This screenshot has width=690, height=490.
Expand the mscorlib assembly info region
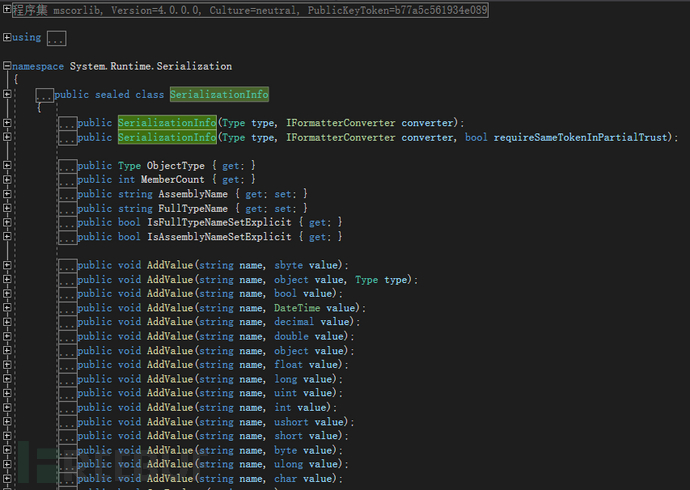pyautogui.click(x=7, y=9)
